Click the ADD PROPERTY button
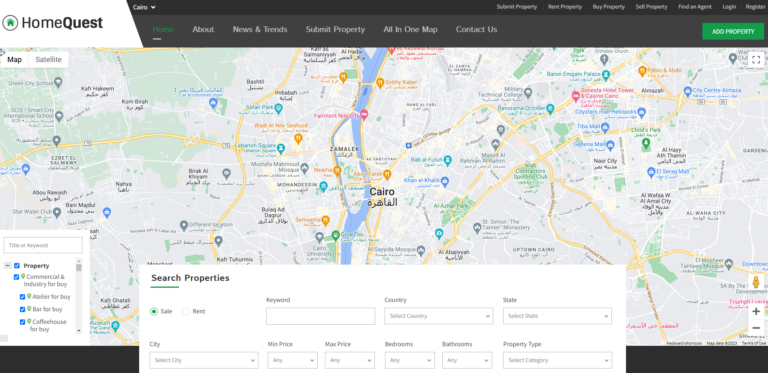Image resolution: width=768 pixels, height=373 pixels. 733,31
